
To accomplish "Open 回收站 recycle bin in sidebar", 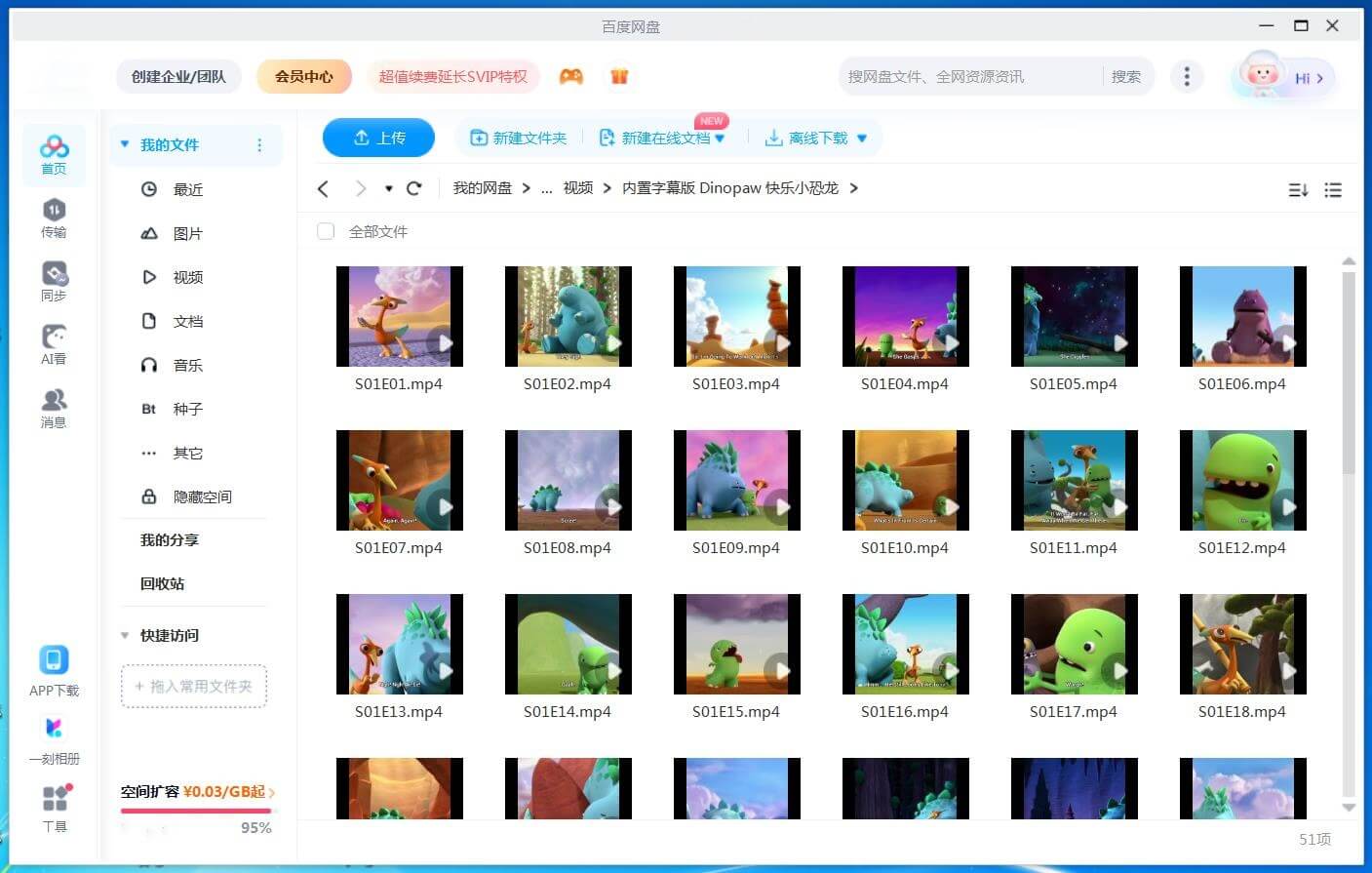I will pos(162,583).
